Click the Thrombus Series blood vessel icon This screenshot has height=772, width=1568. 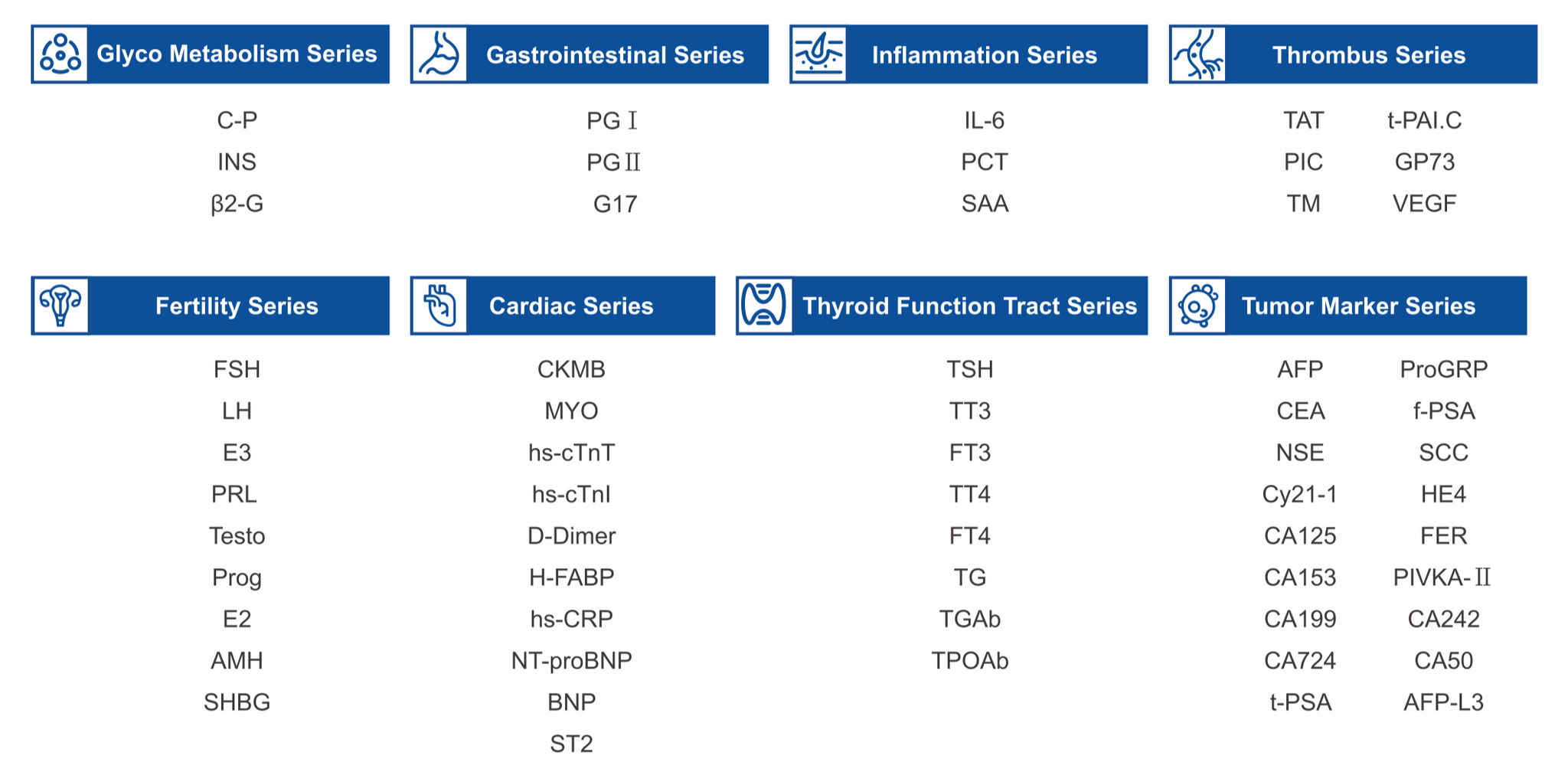pyautogui.click(x=1198, y=54)
